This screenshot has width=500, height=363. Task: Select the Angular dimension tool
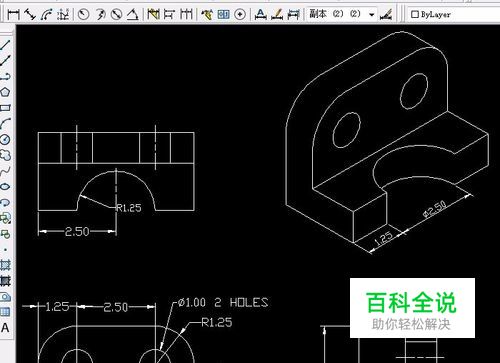(x=133, y=14)
